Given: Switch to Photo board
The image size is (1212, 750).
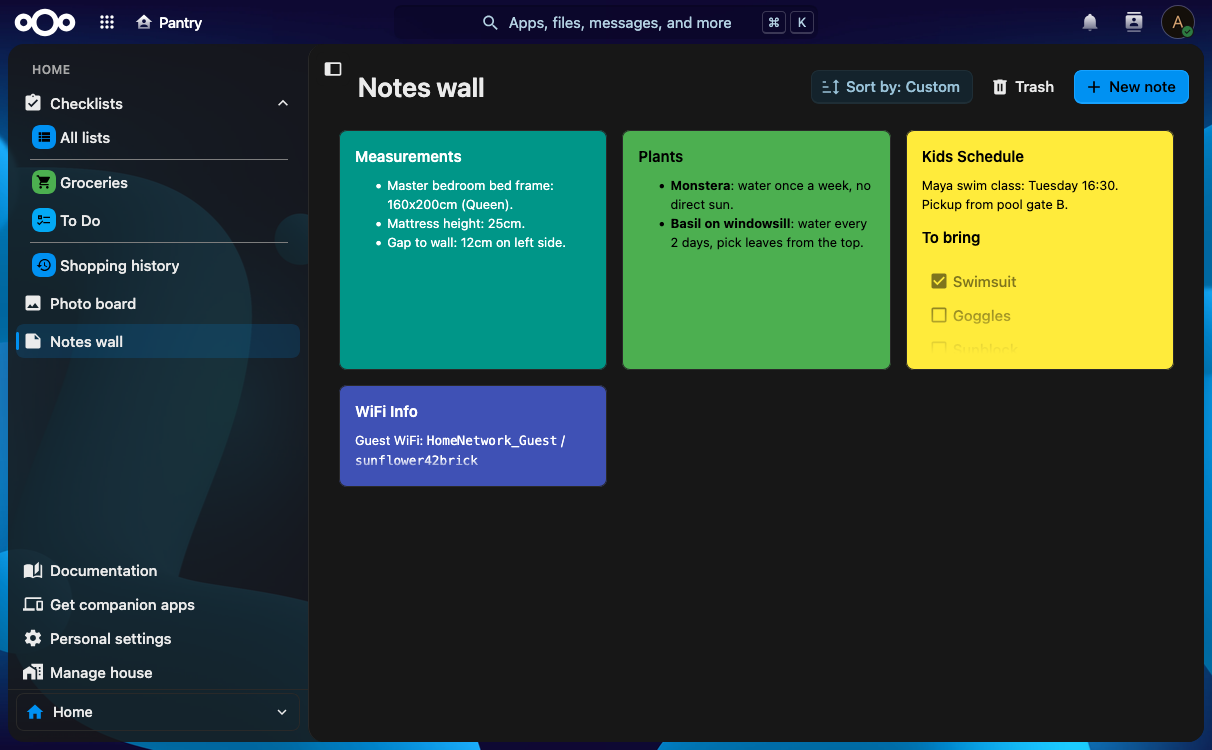Looking at the screenshot, I should [158, 303].
